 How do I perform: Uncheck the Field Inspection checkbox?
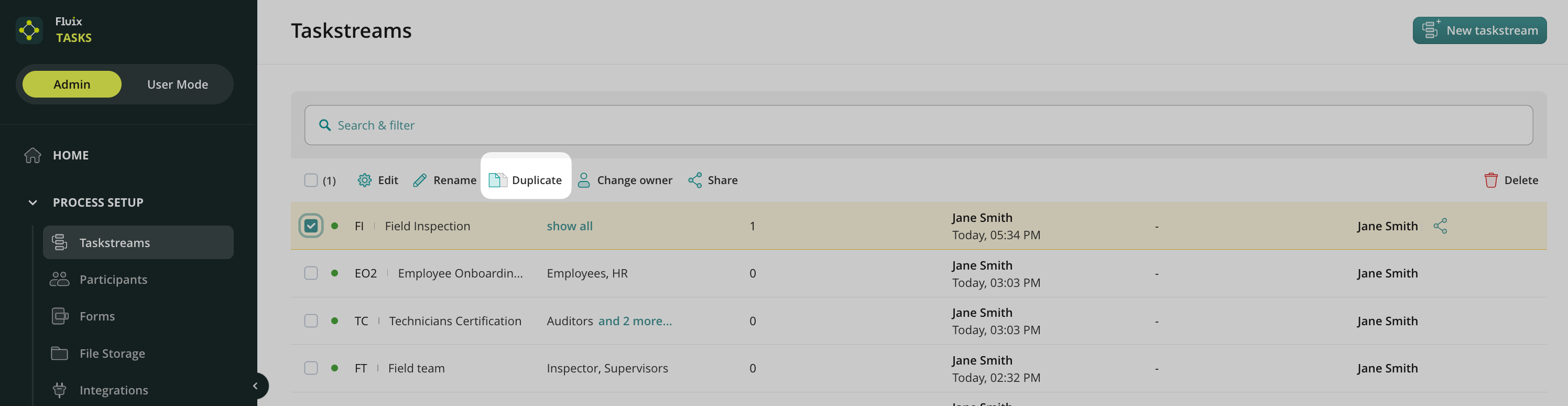[x=311, y=226]
